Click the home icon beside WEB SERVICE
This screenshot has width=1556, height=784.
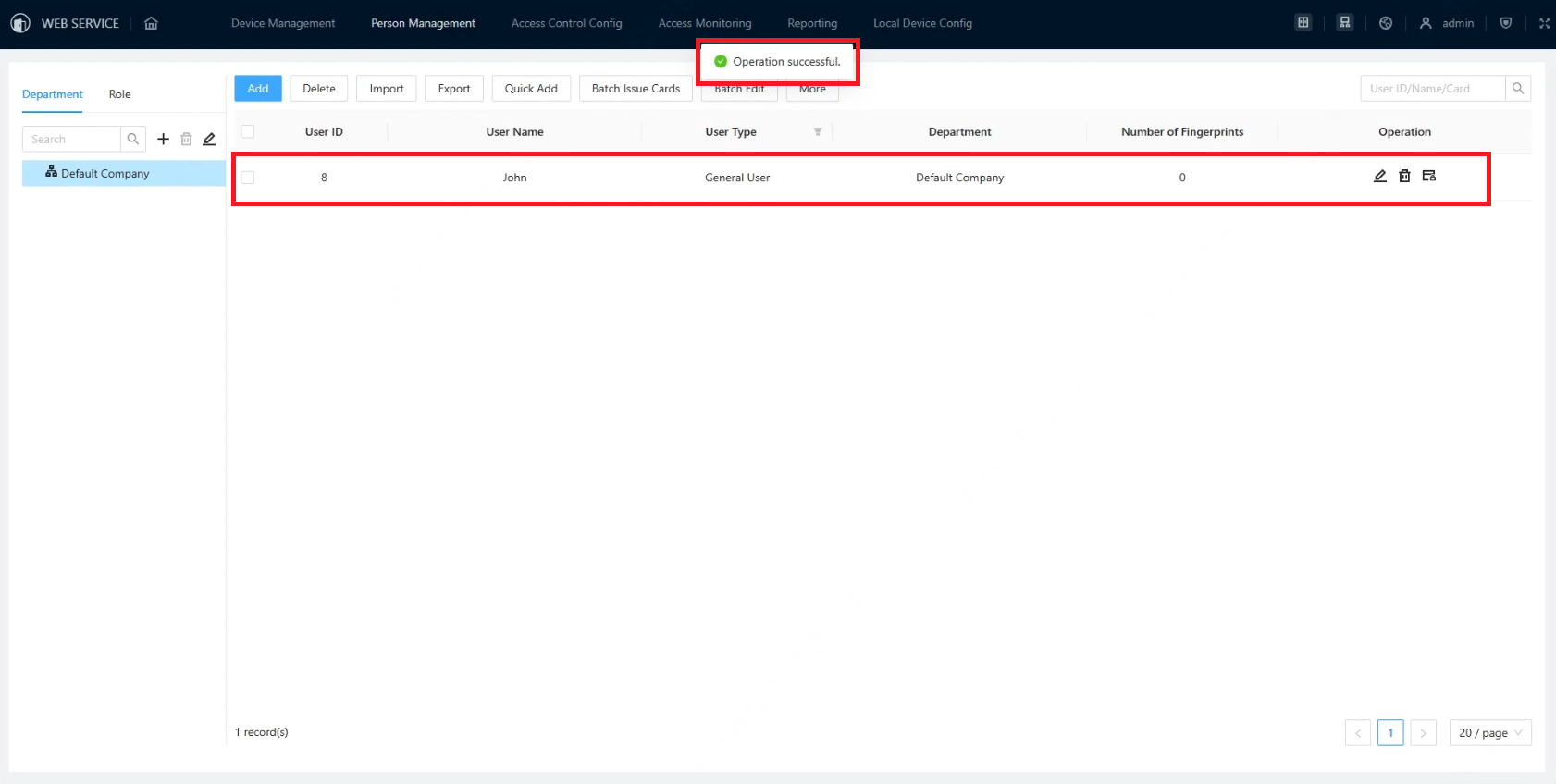pyautogui.click(x=152, y=23)
